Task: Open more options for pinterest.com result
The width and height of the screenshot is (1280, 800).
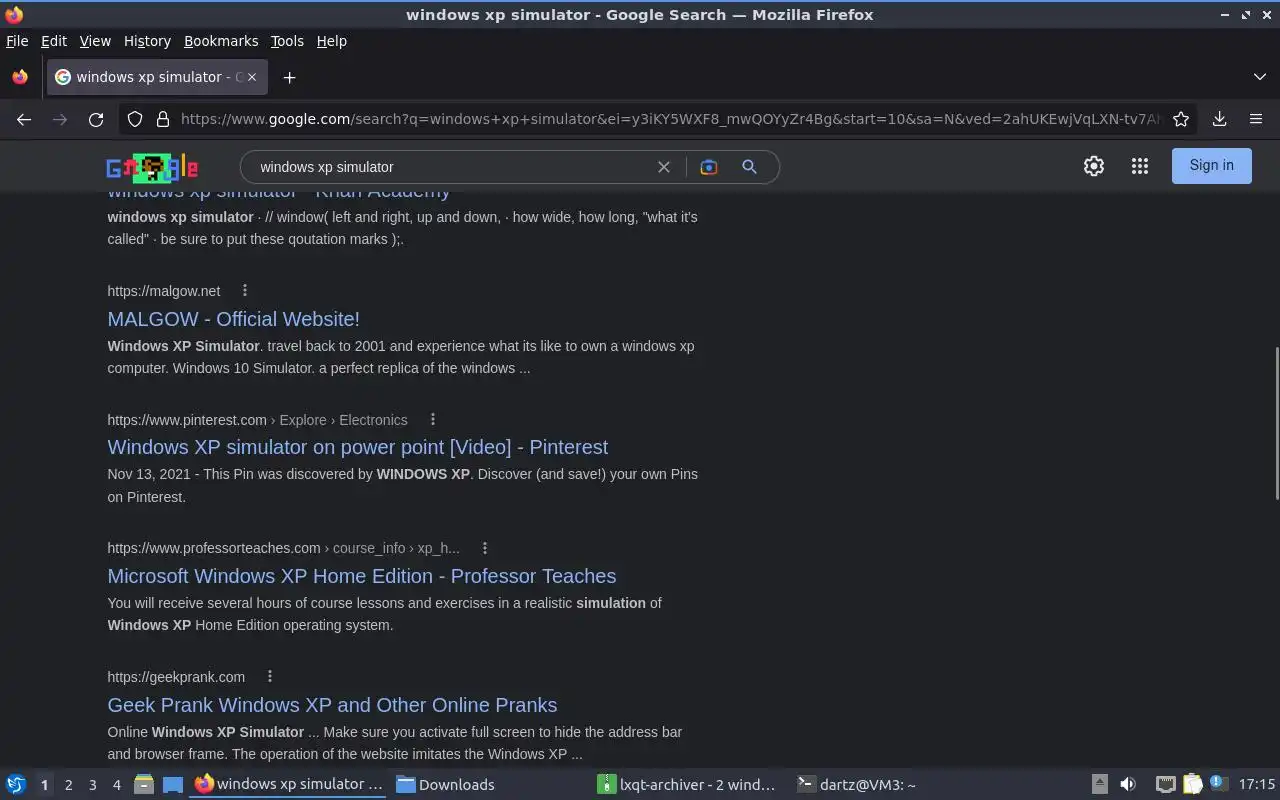Action: click(x=432, y=419)
